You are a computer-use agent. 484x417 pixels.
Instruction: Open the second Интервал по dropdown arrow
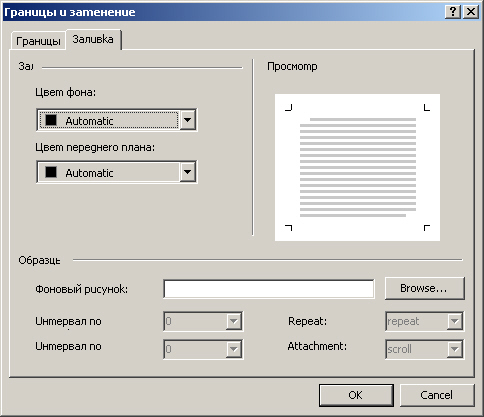click(234, 349)
